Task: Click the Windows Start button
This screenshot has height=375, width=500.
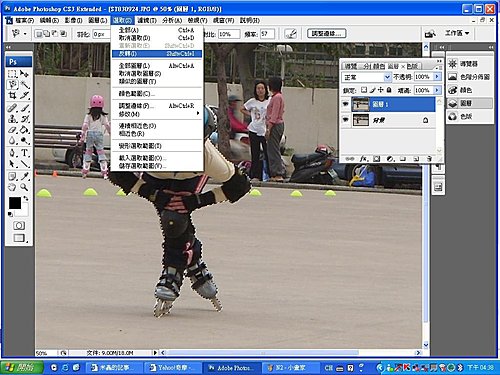Action: [x=22, y=368]
